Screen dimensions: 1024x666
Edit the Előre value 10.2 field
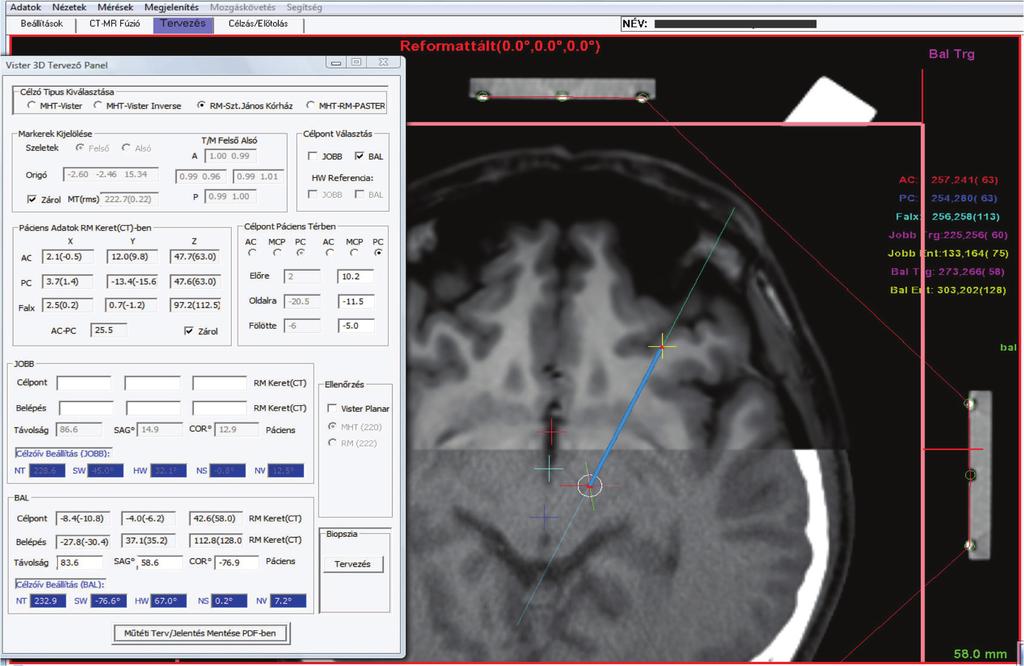(x=356, y=276)
